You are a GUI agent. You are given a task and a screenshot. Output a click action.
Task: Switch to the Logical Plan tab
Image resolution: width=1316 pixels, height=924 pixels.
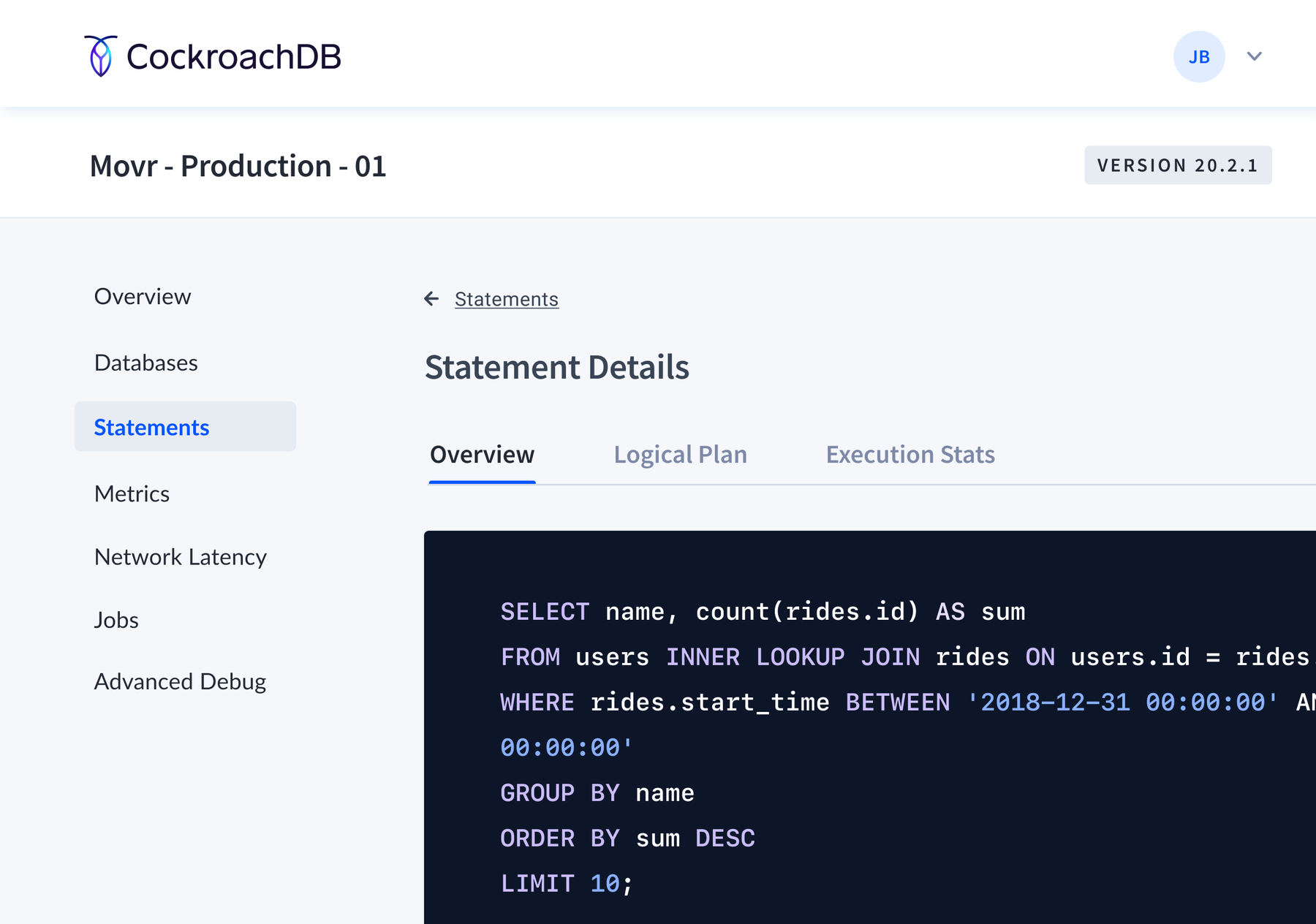click(681, 455)
